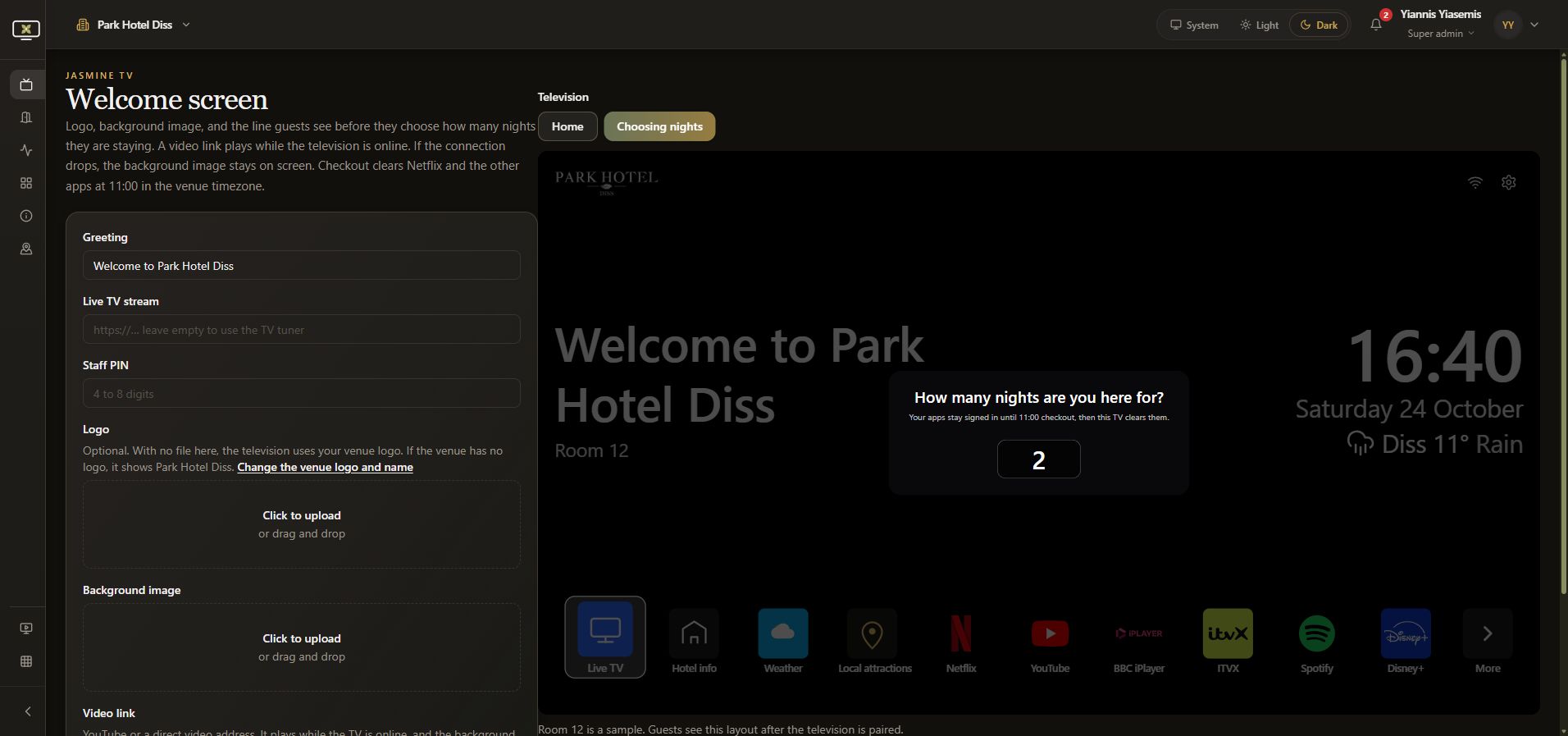Select the Live TV tile

point(605,638)
